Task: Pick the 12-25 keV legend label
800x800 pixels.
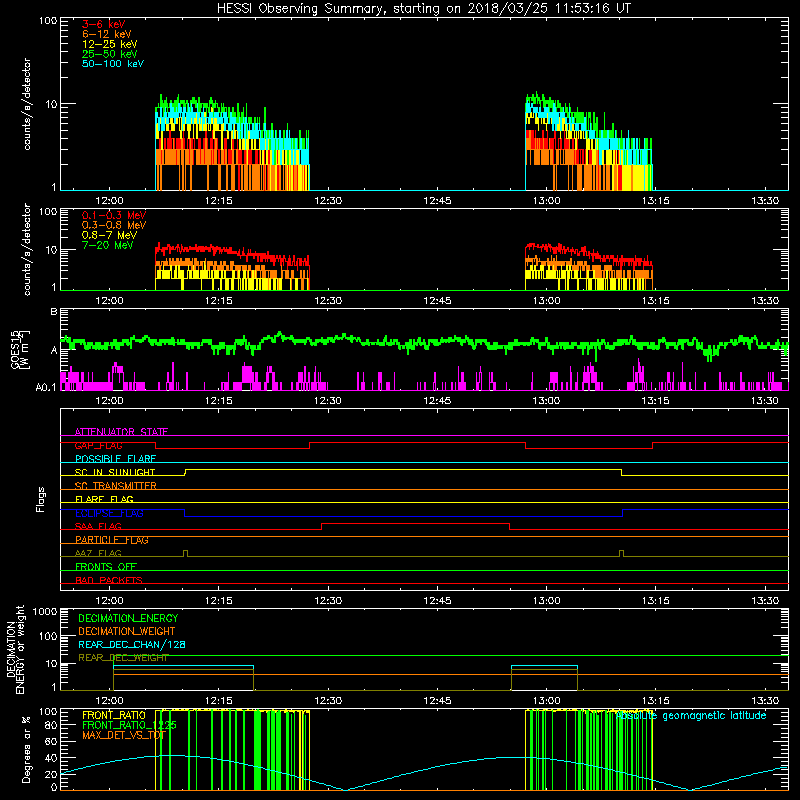Action: [109, 44]
